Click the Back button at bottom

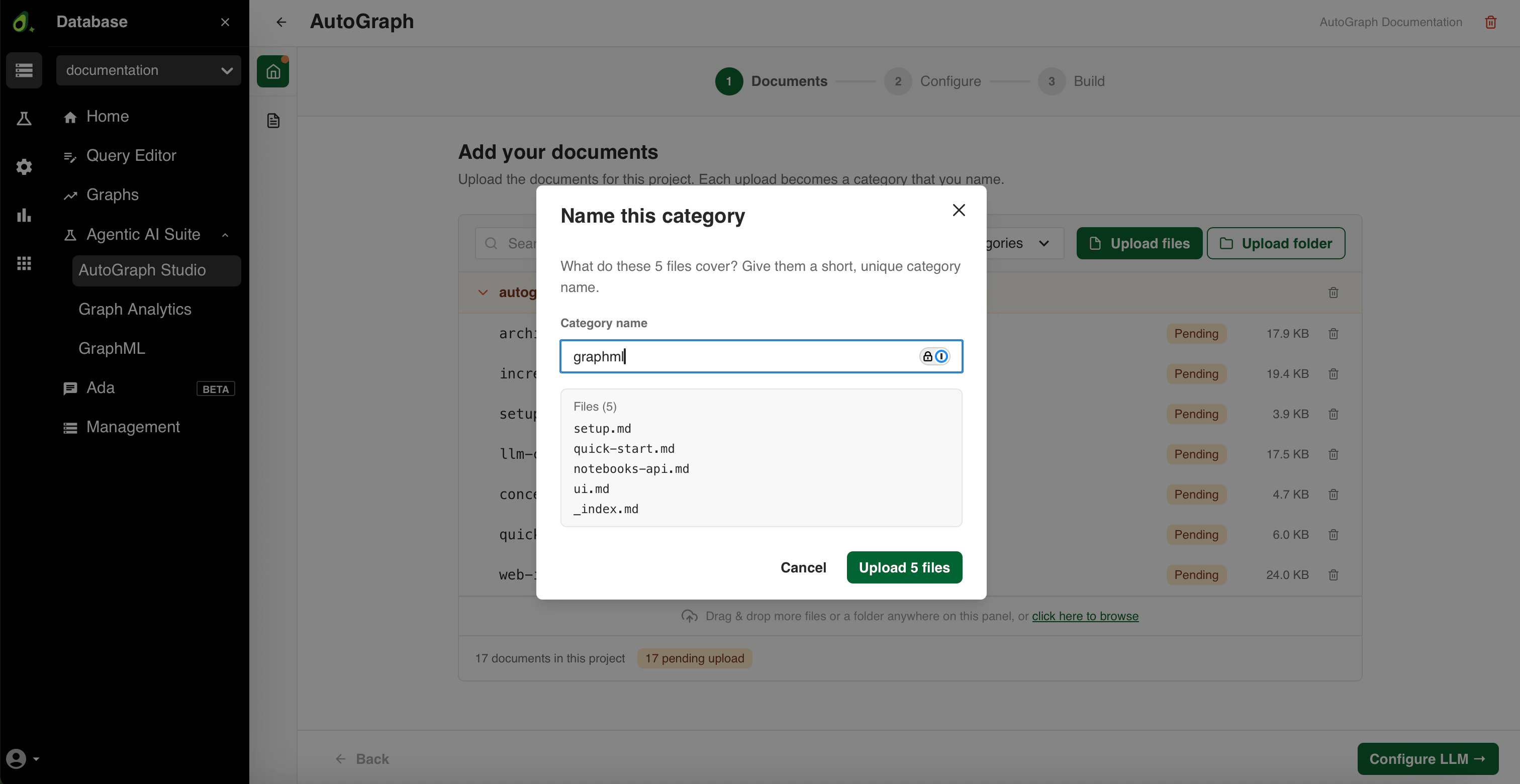(362, 759)
